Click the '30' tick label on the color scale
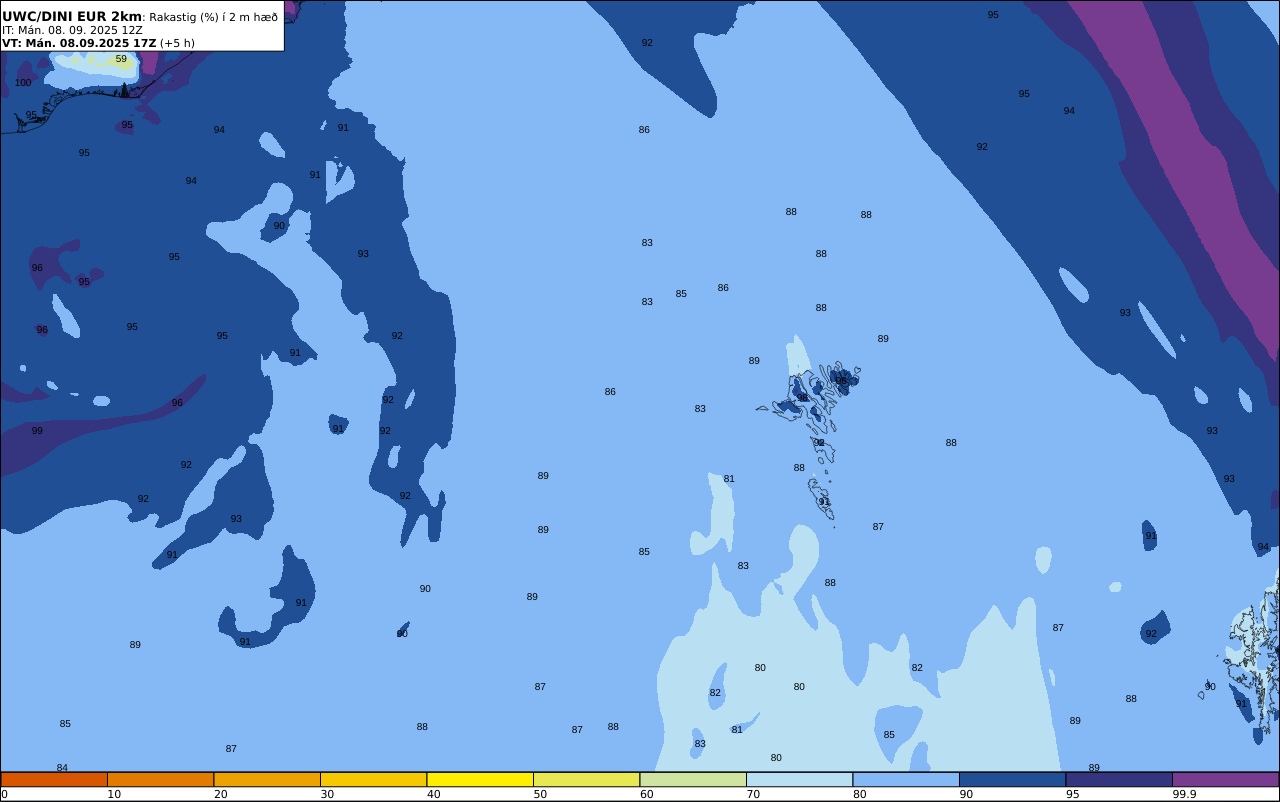The image size is (1280, 802). pos(327,794)
